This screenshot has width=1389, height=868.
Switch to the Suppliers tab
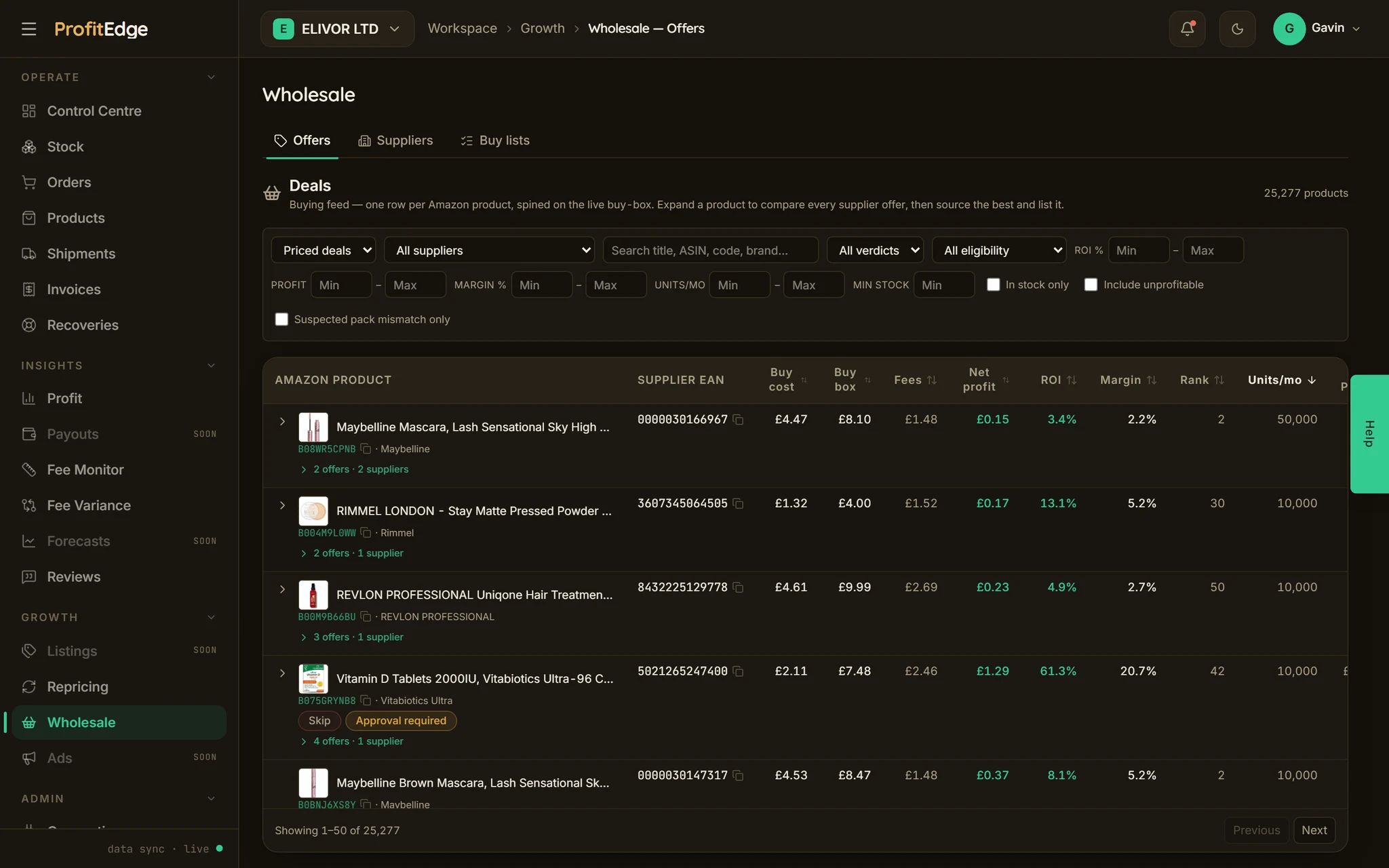tap(395, 140)
